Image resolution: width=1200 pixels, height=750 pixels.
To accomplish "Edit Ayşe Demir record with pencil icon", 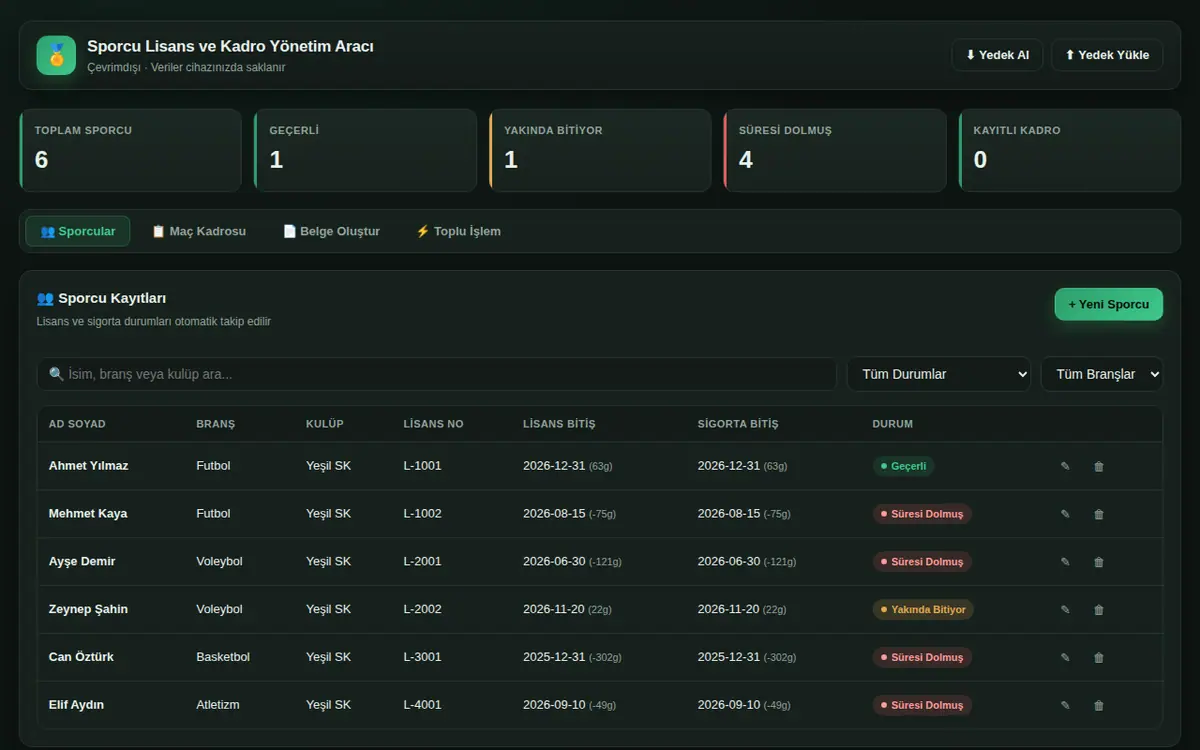I will tap(1065, 562).
